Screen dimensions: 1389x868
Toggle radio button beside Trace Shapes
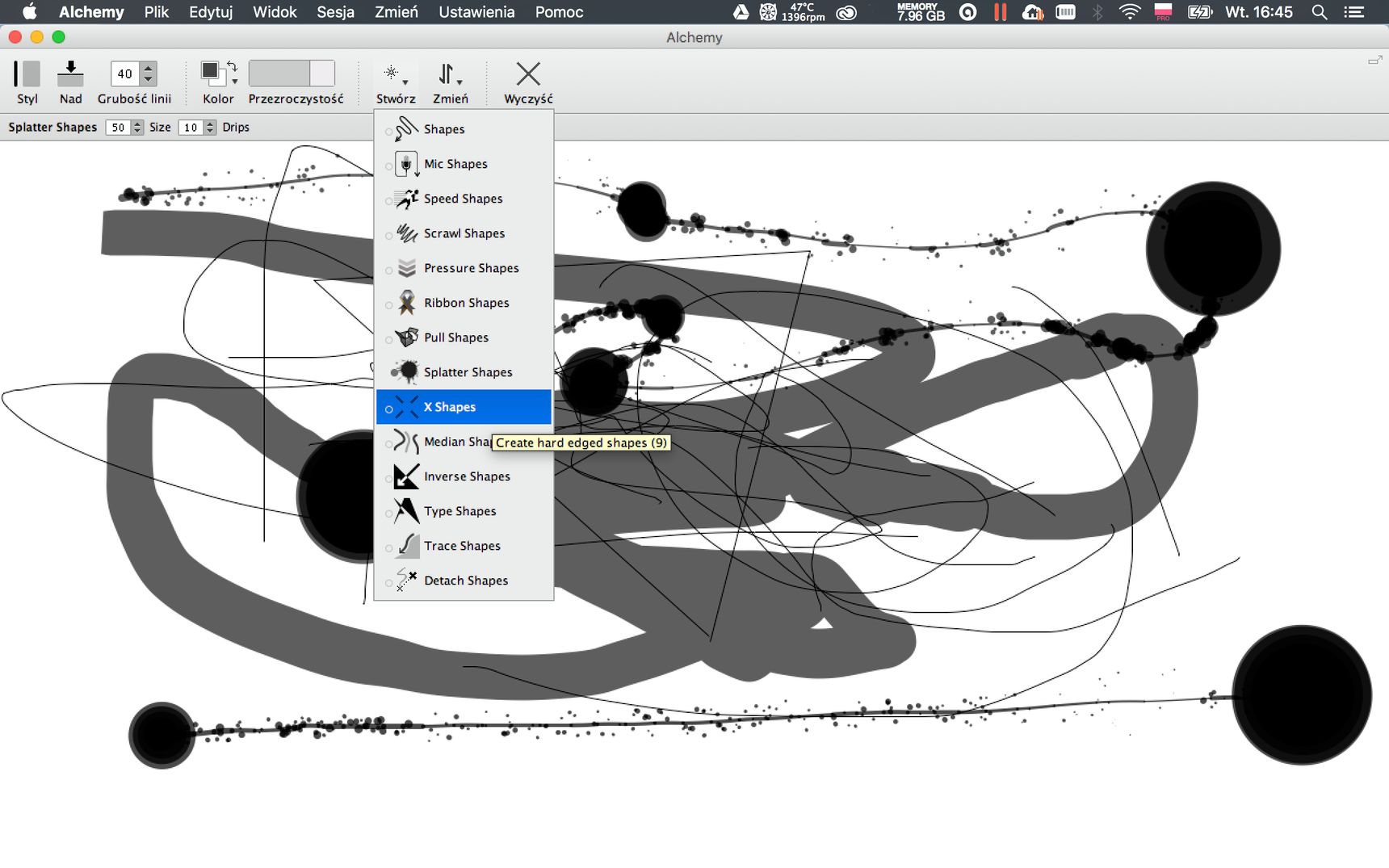tap(389, 547)
